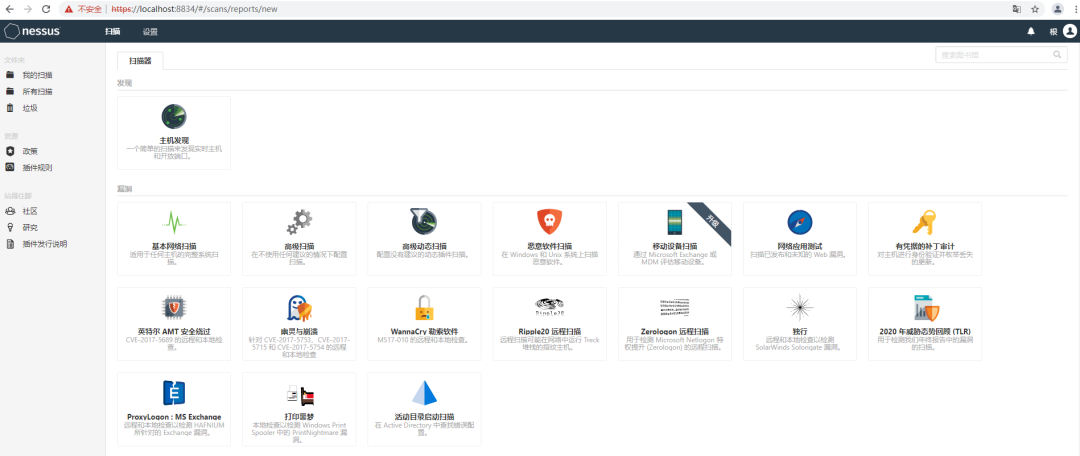Open 所有扫描 folder in sidebar
This screenshot has width=1080, height=456.
coord(37,92)
